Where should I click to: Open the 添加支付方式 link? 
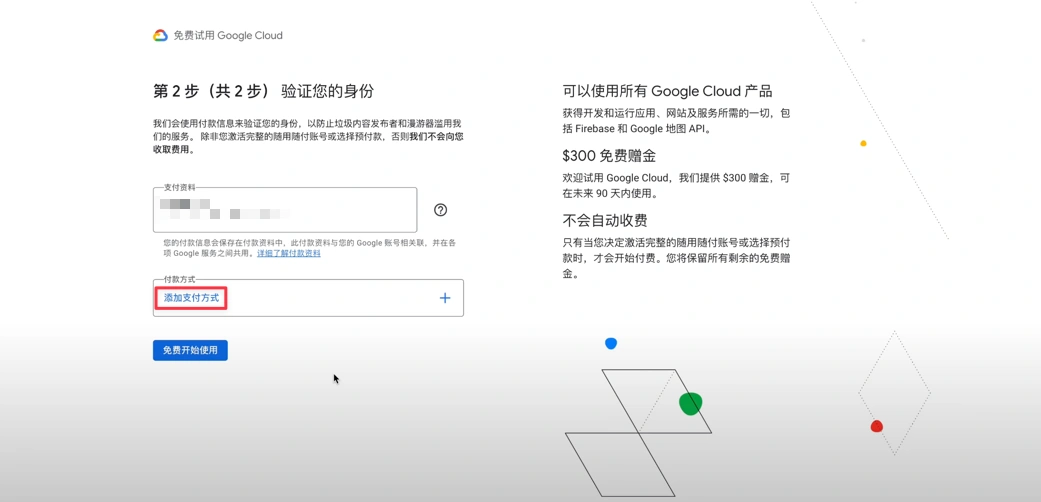point(191,298)
